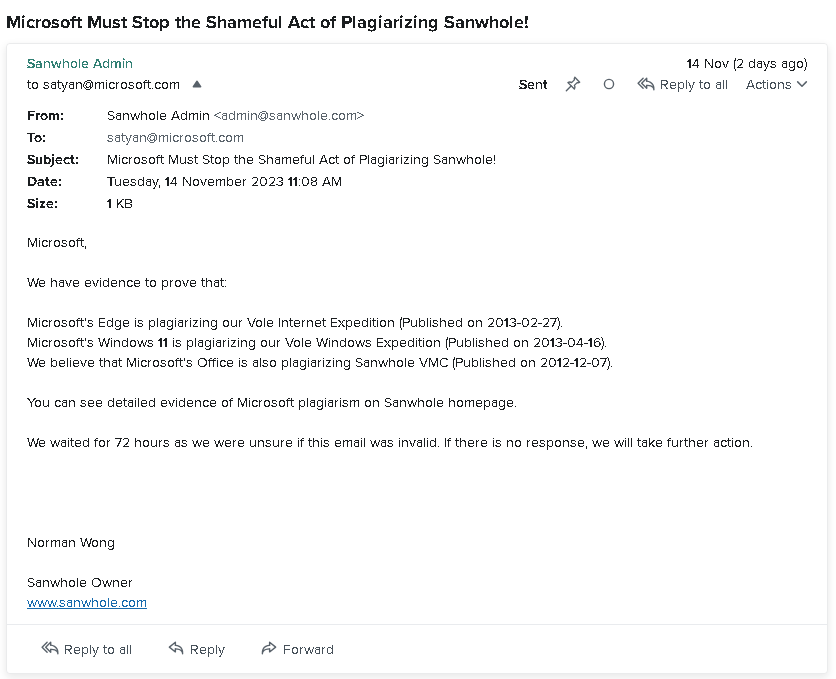Click the Sanwhole Admin sender name

pyautogui.click(x=79, y=64)
